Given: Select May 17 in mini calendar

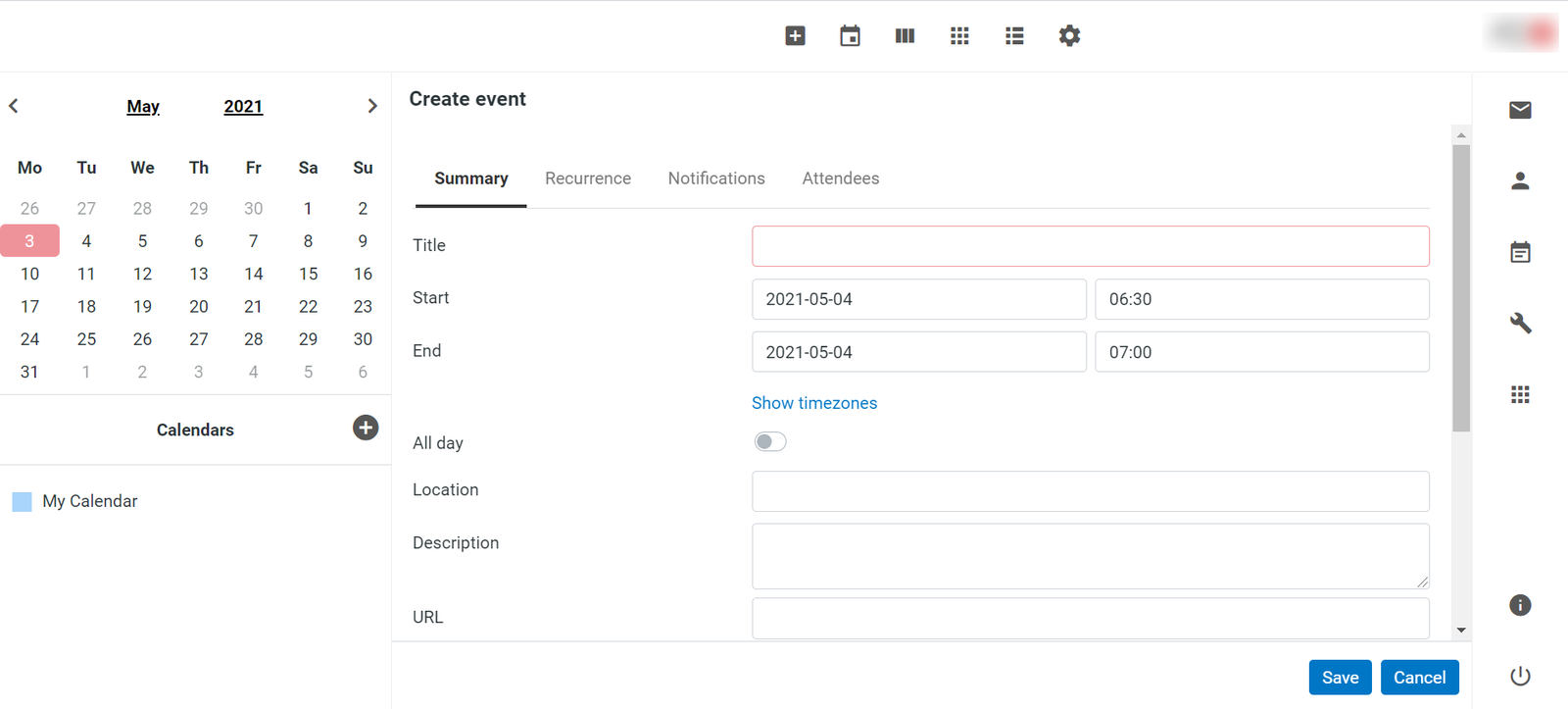Looking at the screenshot, I should point(29,307).
